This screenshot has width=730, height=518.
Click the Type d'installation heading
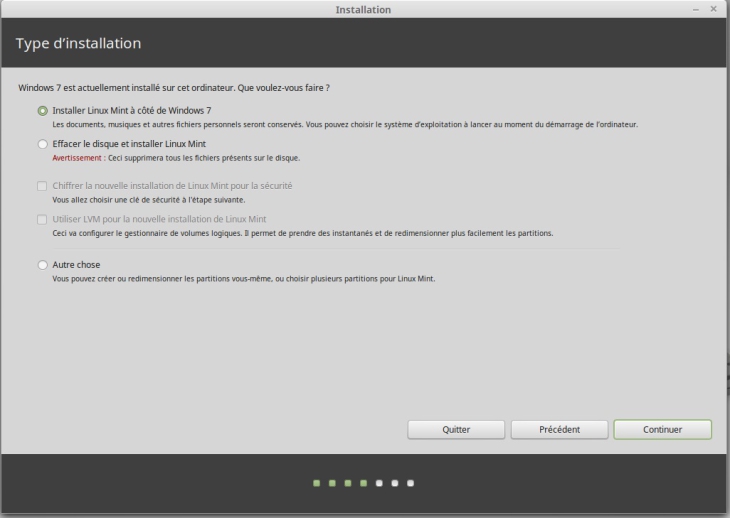(x=78, y=43)
